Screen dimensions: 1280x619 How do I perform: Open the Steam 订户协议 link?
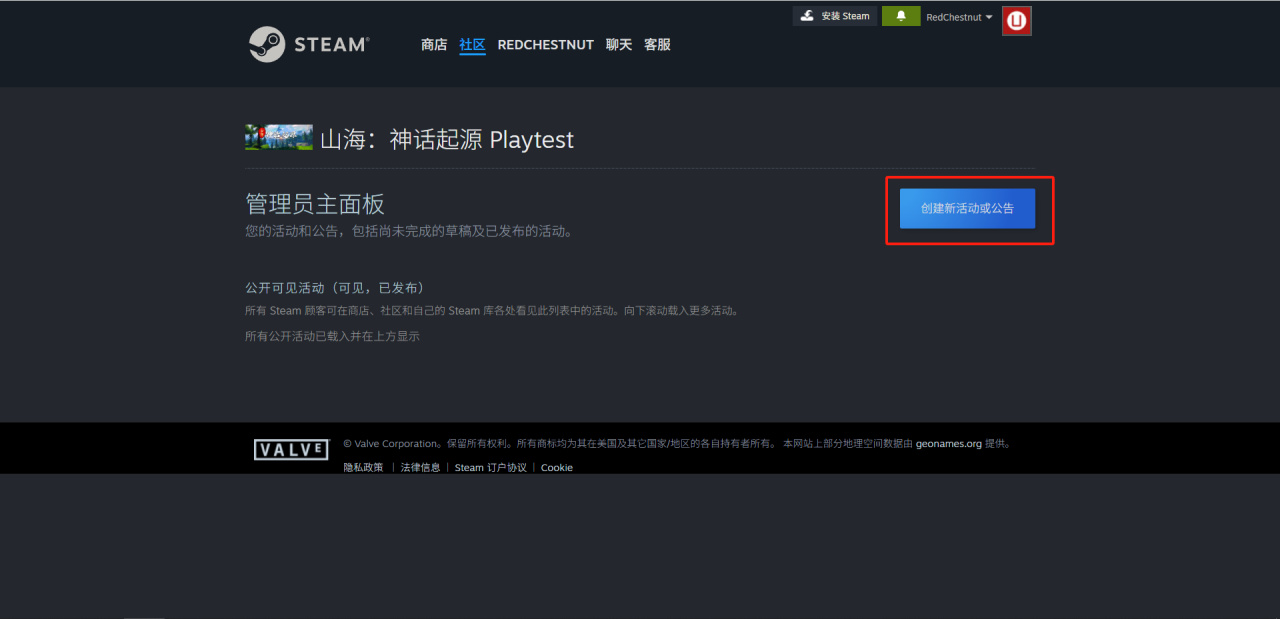click(x=490, y=467)
